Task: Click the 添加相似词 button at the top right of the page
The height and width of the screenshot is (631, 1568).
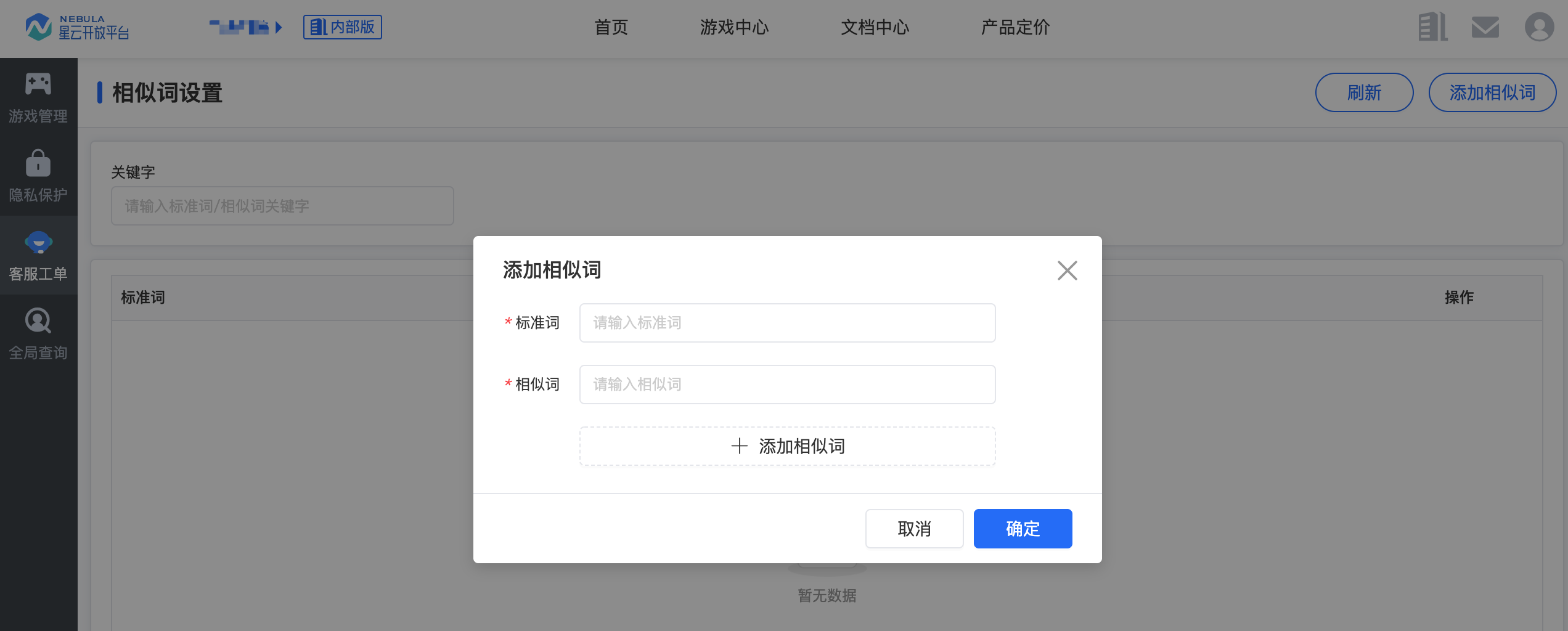Action: (1493, 92)
